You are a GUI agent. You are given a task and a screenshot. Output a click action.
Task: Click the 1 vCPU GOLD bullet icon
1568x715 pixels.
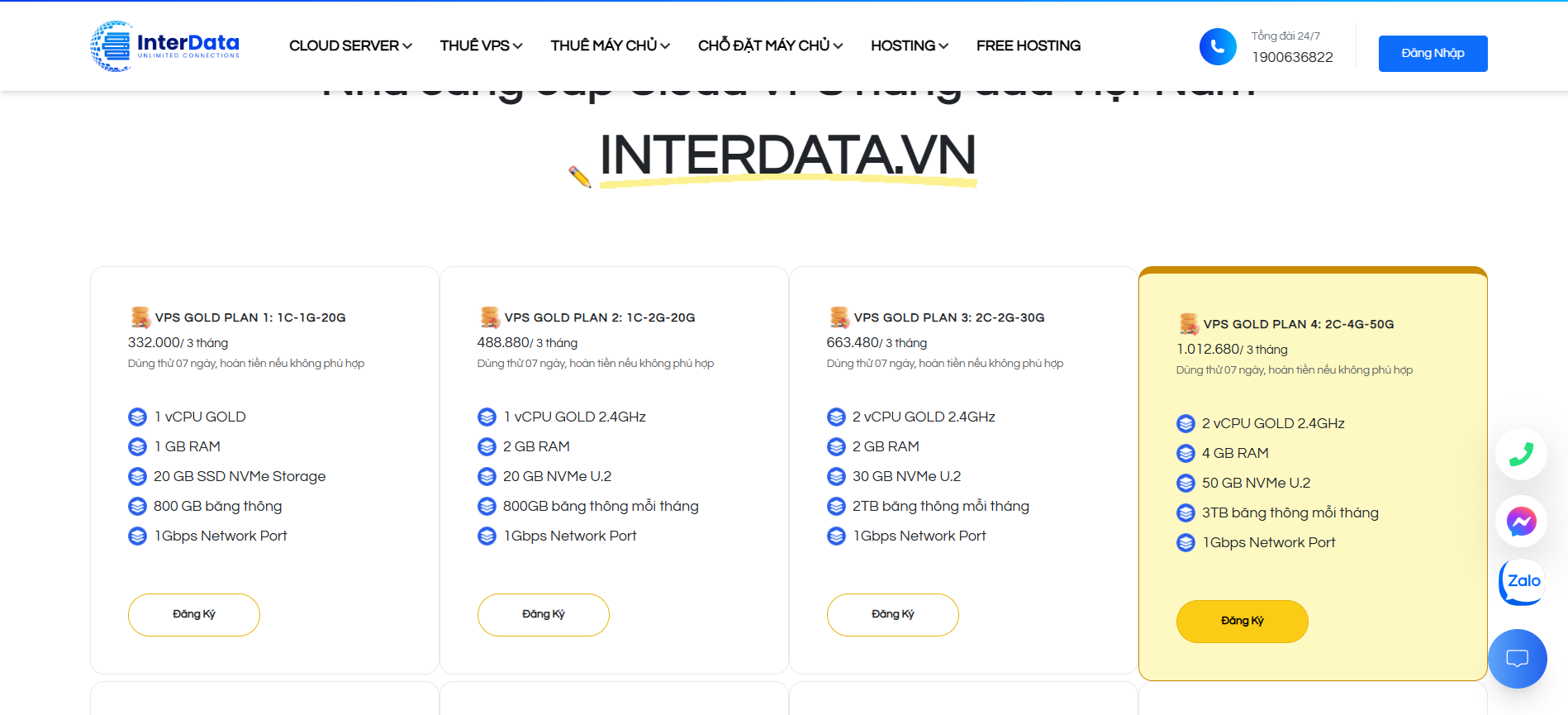[137, 417]
